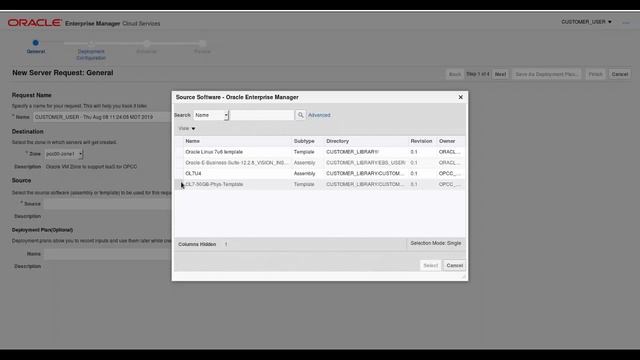Screen dimensions: 640x360
Task: Grab the dialog resize handle corner
Action: 464,276
